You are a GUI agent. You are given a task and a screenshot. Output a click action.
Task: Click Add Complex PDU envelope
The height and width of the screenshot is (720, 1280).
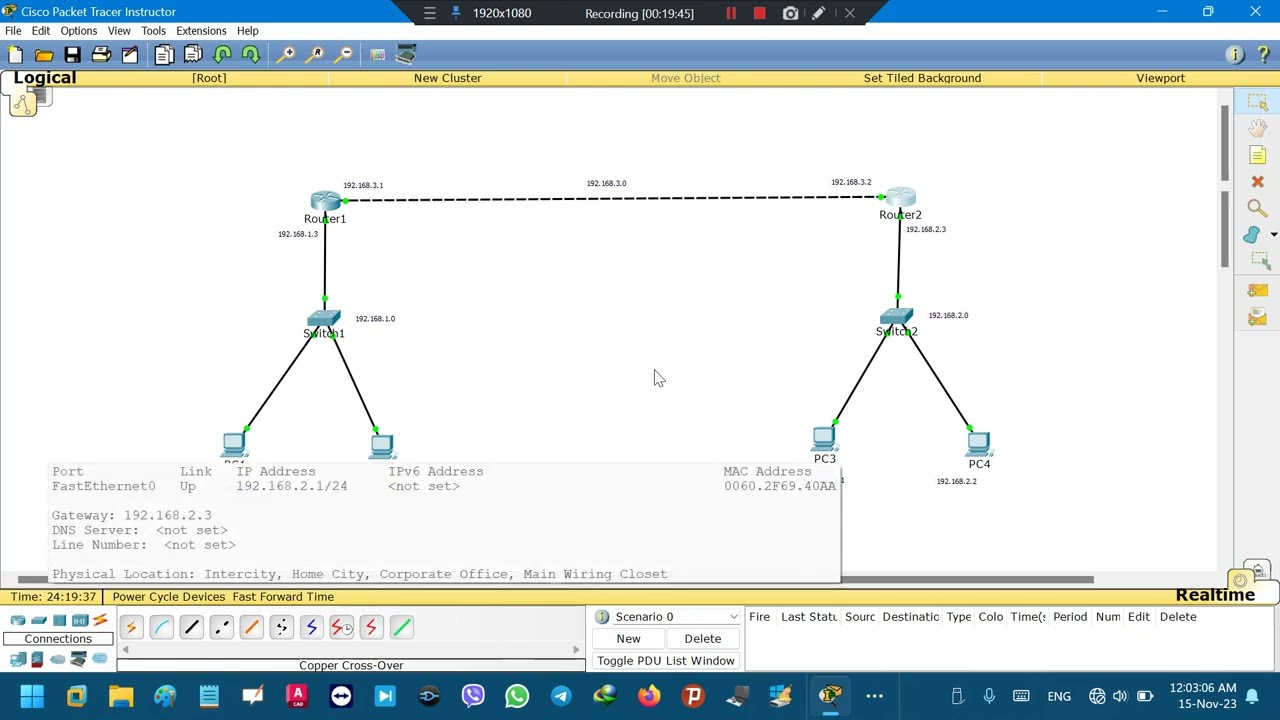coord(1257,317)
